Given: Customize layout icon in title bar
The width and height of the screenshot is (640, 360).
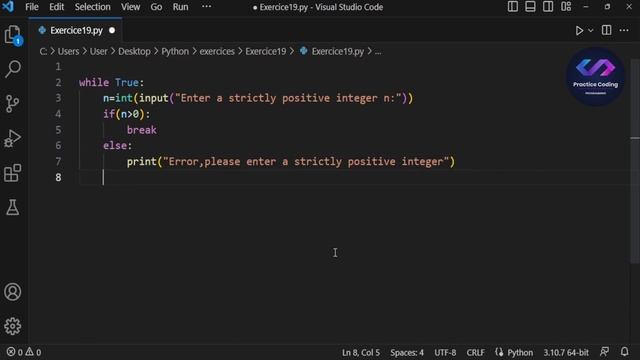Looking at the screenshot, I should [x=566, y=7].
